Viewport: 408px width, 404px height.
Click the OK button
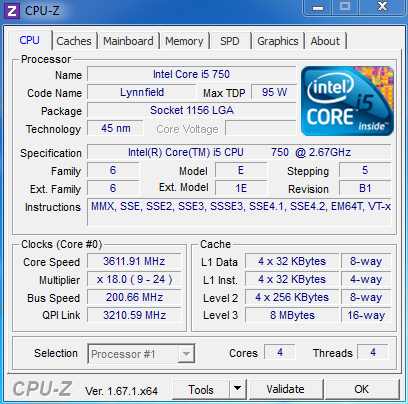pos(362,389)
